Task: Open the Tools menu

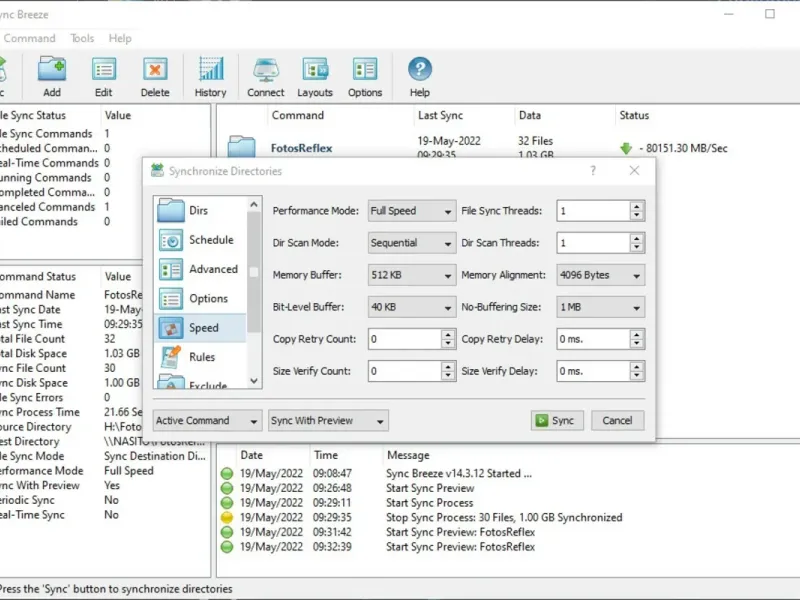Action: click(x=82, y=38)
